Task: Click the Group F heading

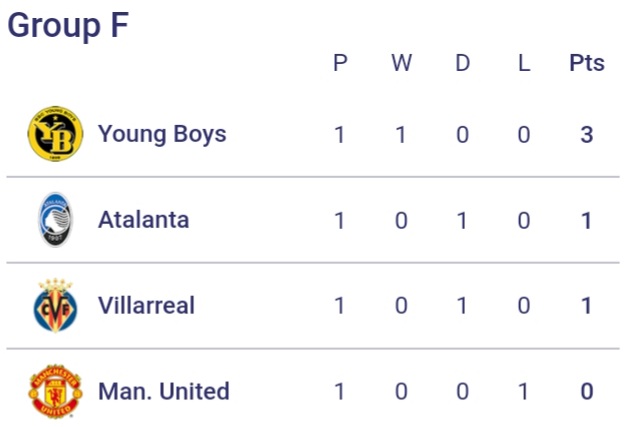Action: pos(68,26)
